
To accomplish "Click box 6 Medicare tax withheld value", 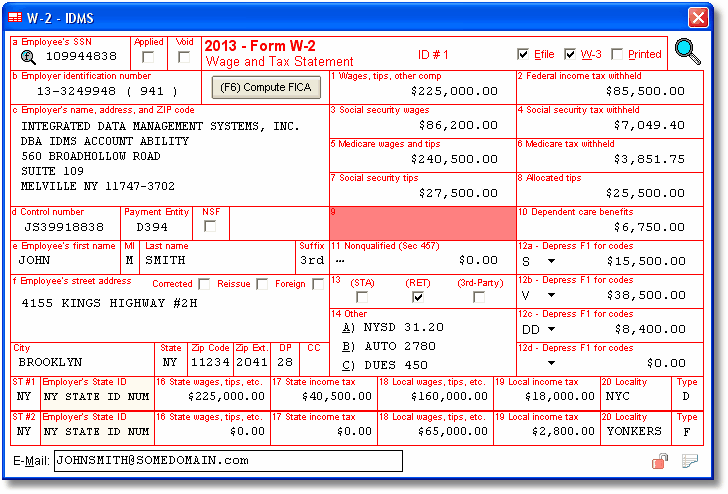I will click(649, 159).
